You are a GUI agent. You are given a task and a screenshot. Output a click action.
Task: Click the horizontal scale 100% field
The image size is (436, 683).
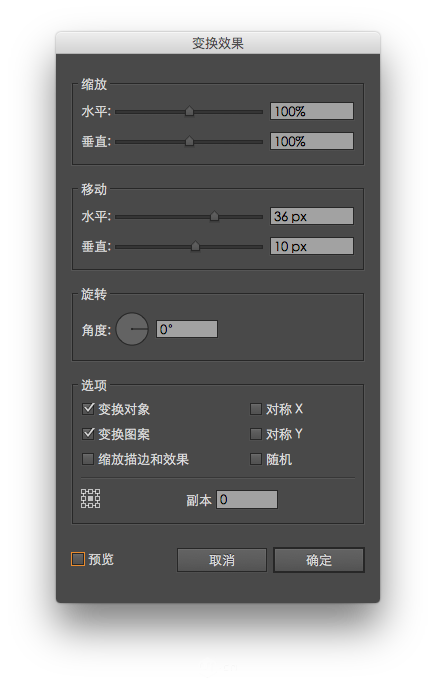312,111
